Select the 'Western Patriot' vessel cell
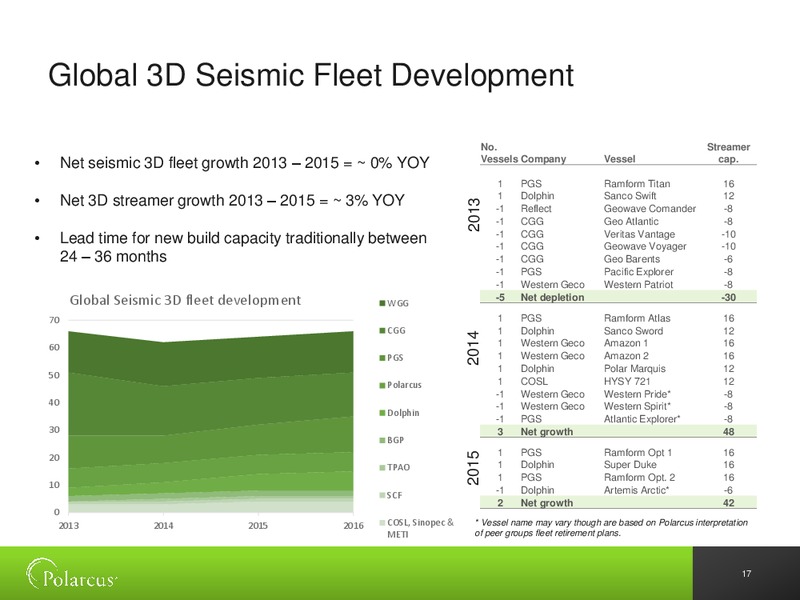Screen dimensions: 800x600 638,285
